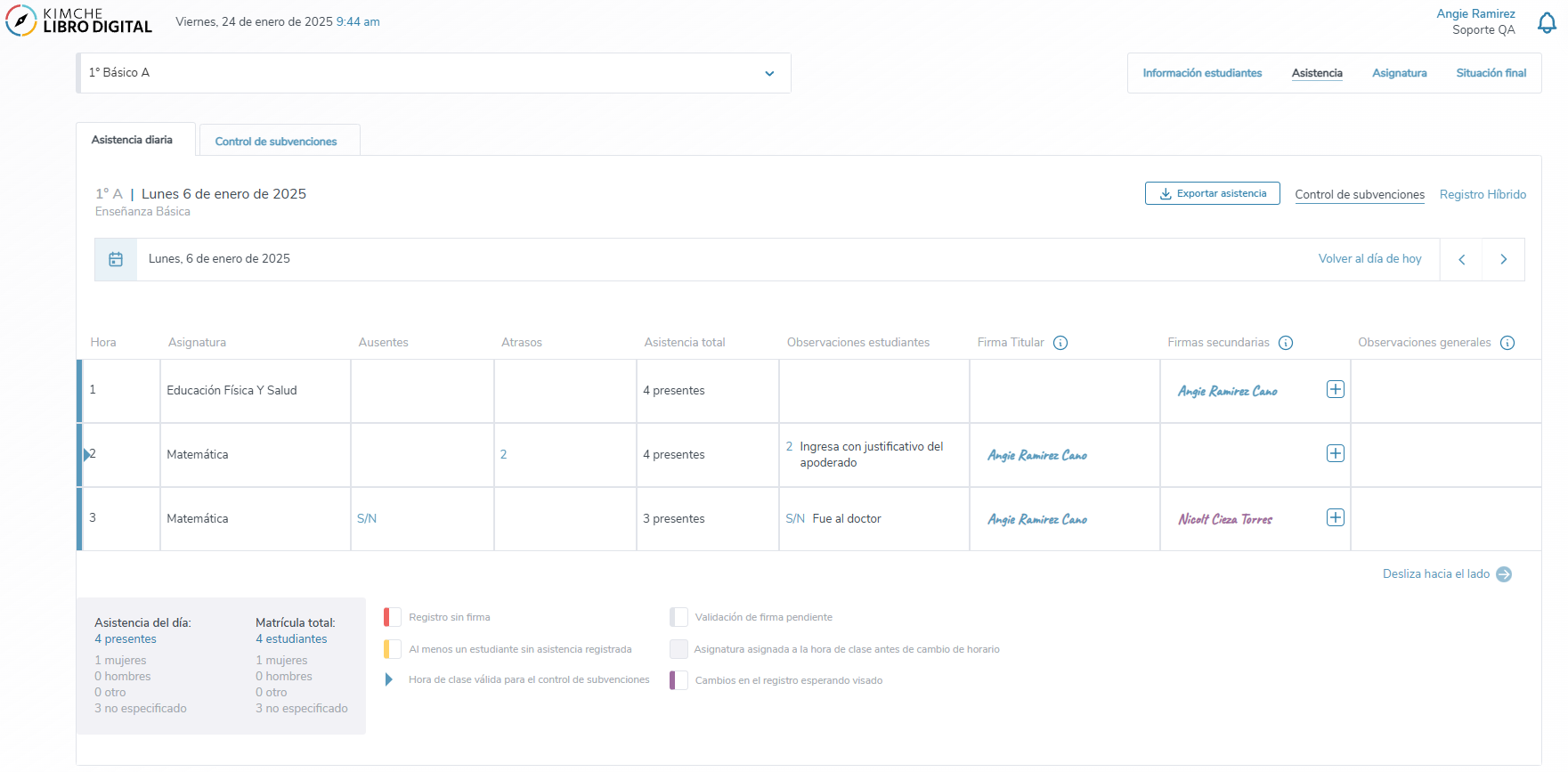Click the subvenciones marker triangle on hour 2
1568x772 pixels.
86,455
